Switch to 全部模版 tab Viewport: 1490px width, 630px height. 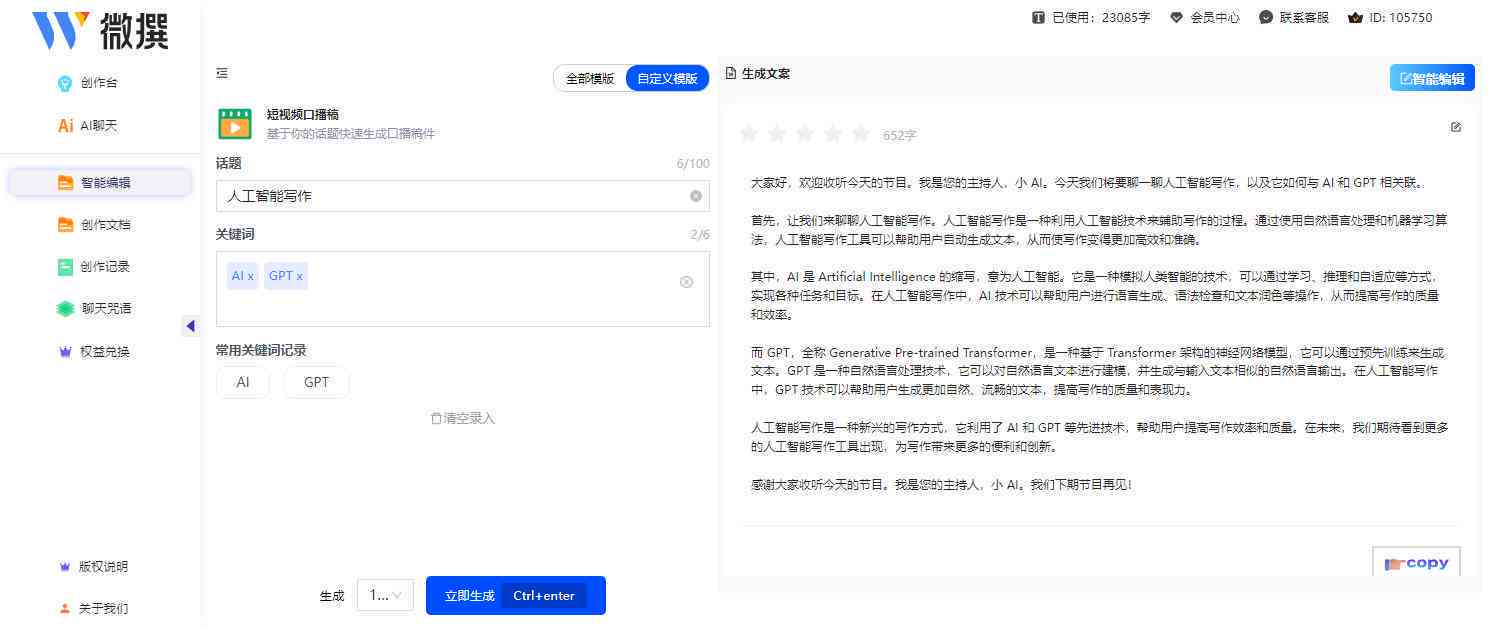590,78
